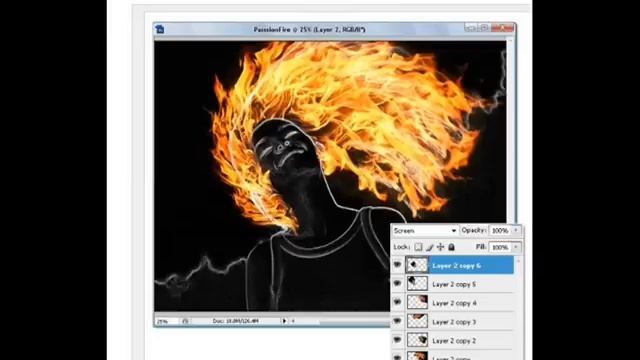640x360 pixels.
Task: Toggle visibility of Layer 2 copy 3
Action: (397, 321)
